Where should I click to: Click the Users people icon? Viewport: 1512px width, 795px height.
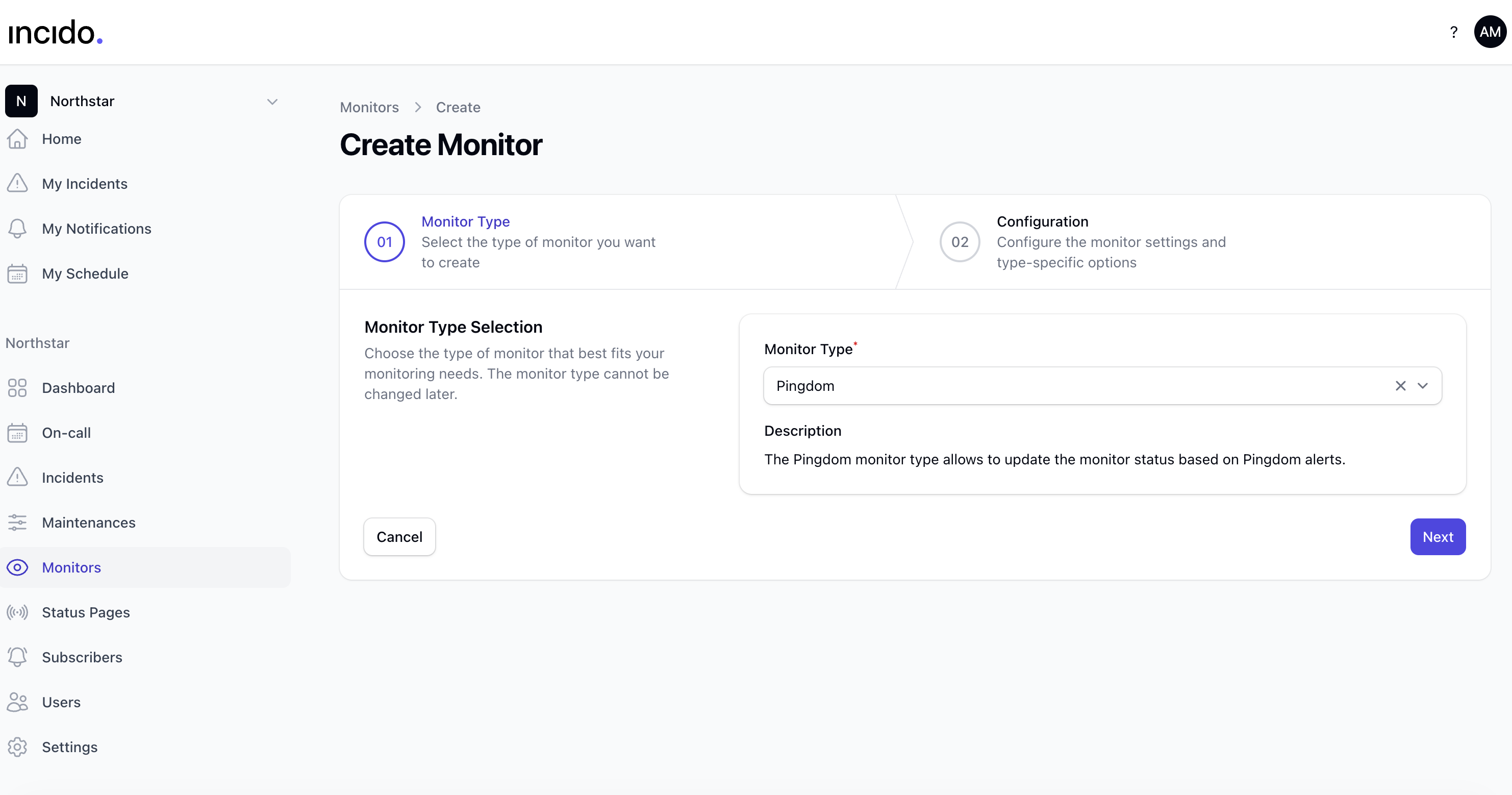[x=18, y=702]
